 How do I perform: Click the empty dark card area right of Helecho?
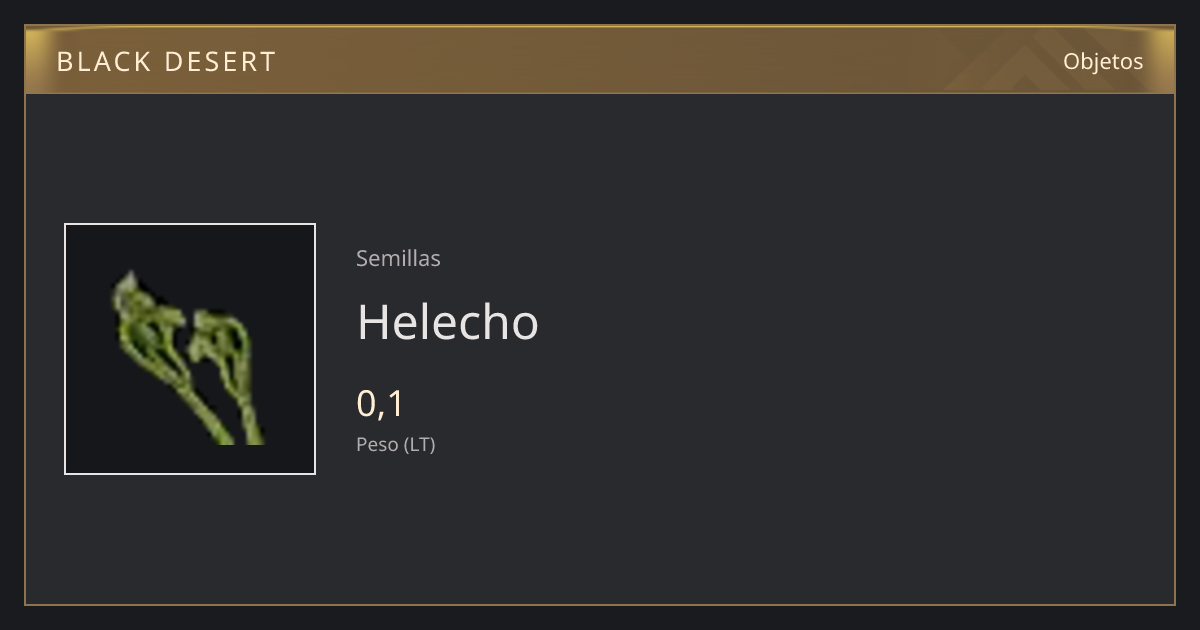pyautogui.click(x=850, y=322)
